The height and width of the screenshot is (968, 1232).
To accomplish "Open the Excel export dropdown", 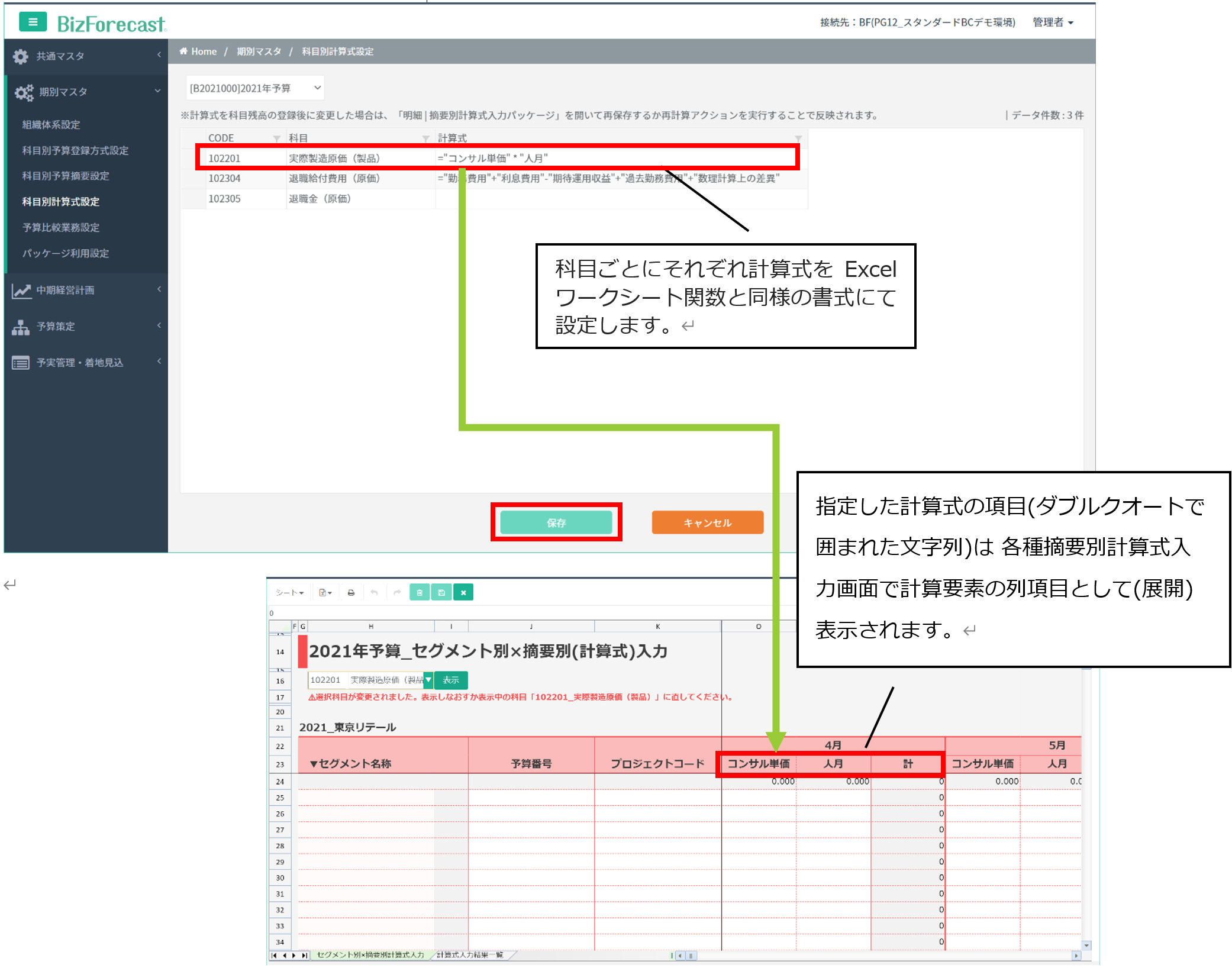I will (x=325, y=592).
